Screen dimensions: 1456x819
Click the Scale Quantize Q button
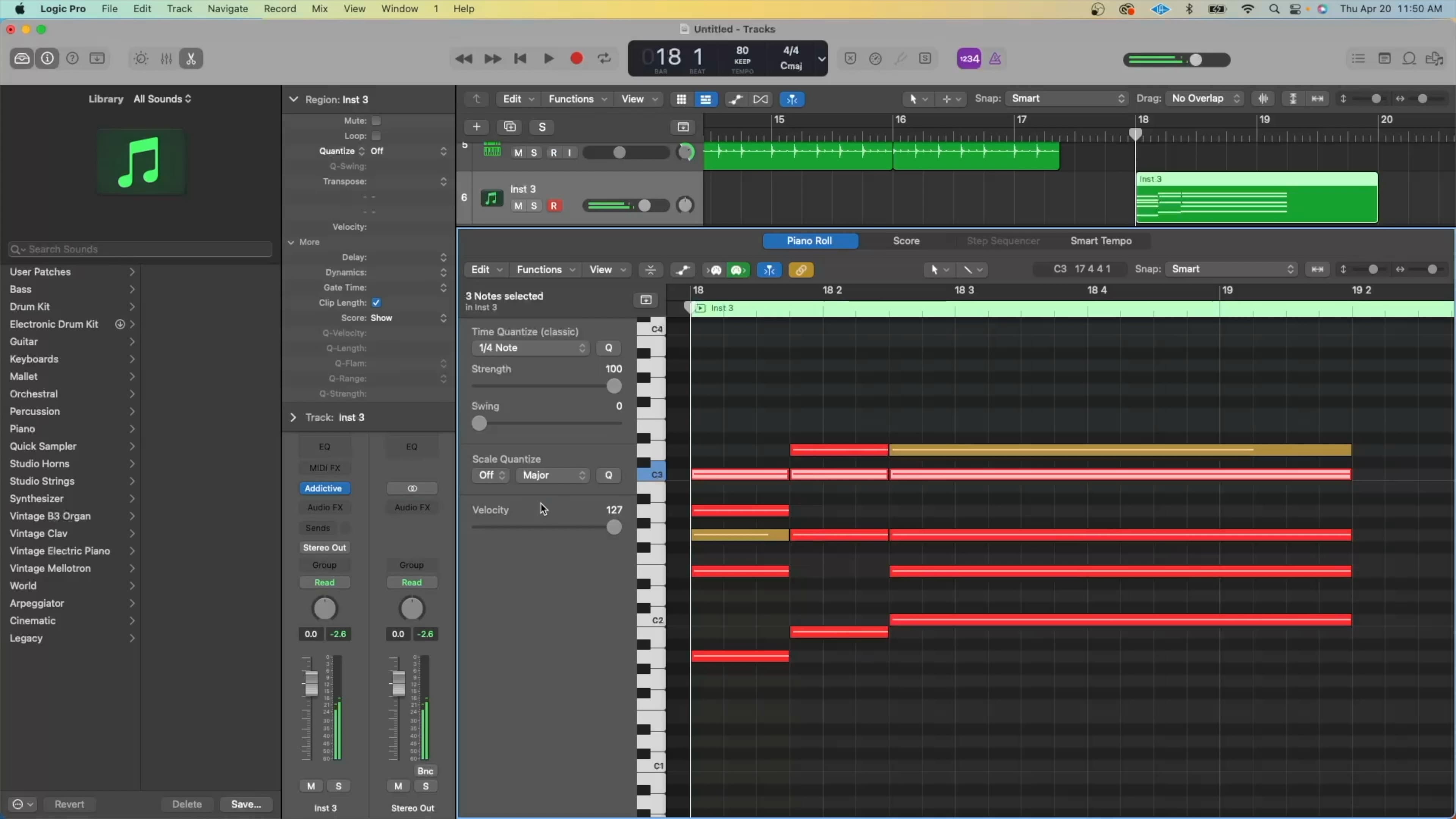point(608,475)
